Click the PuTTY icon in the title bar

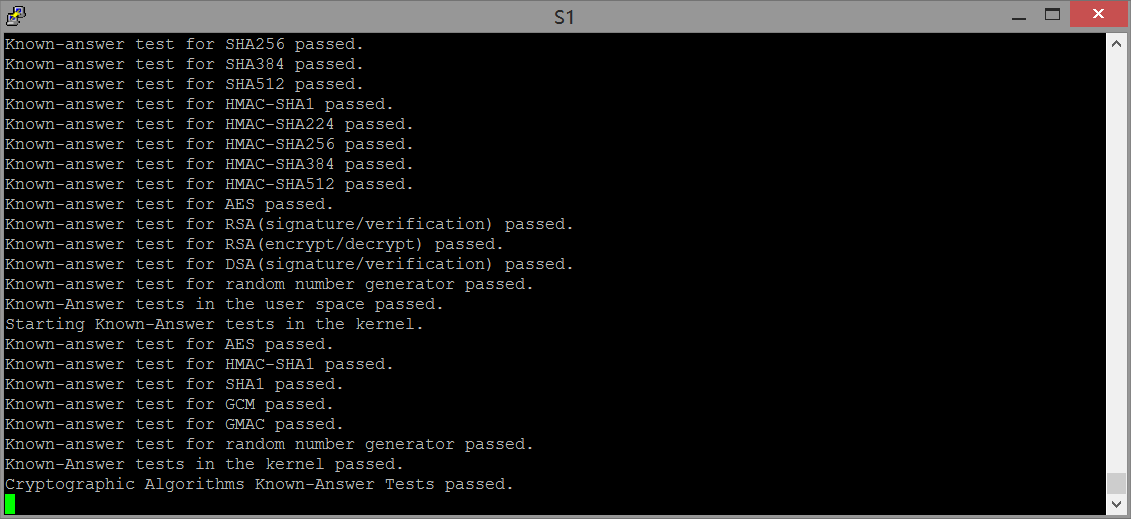coord(15,15)
